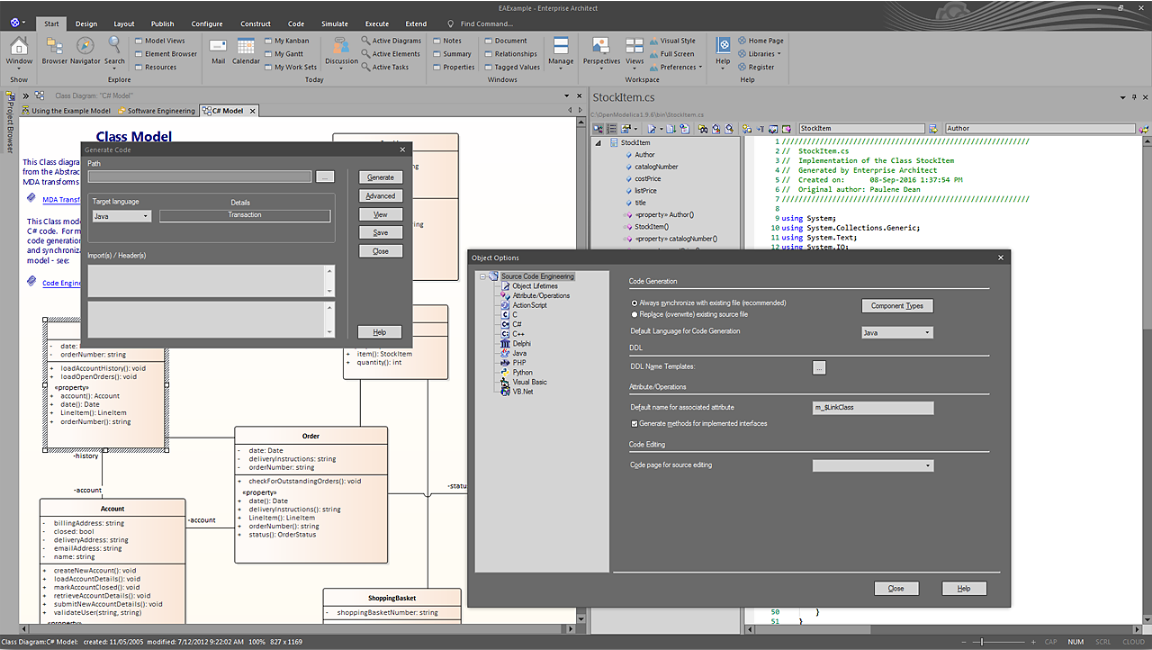Select Always synchronize with existing file
Image resolution: width=1152 pixels, height=650 pixels.
point(635,303)
